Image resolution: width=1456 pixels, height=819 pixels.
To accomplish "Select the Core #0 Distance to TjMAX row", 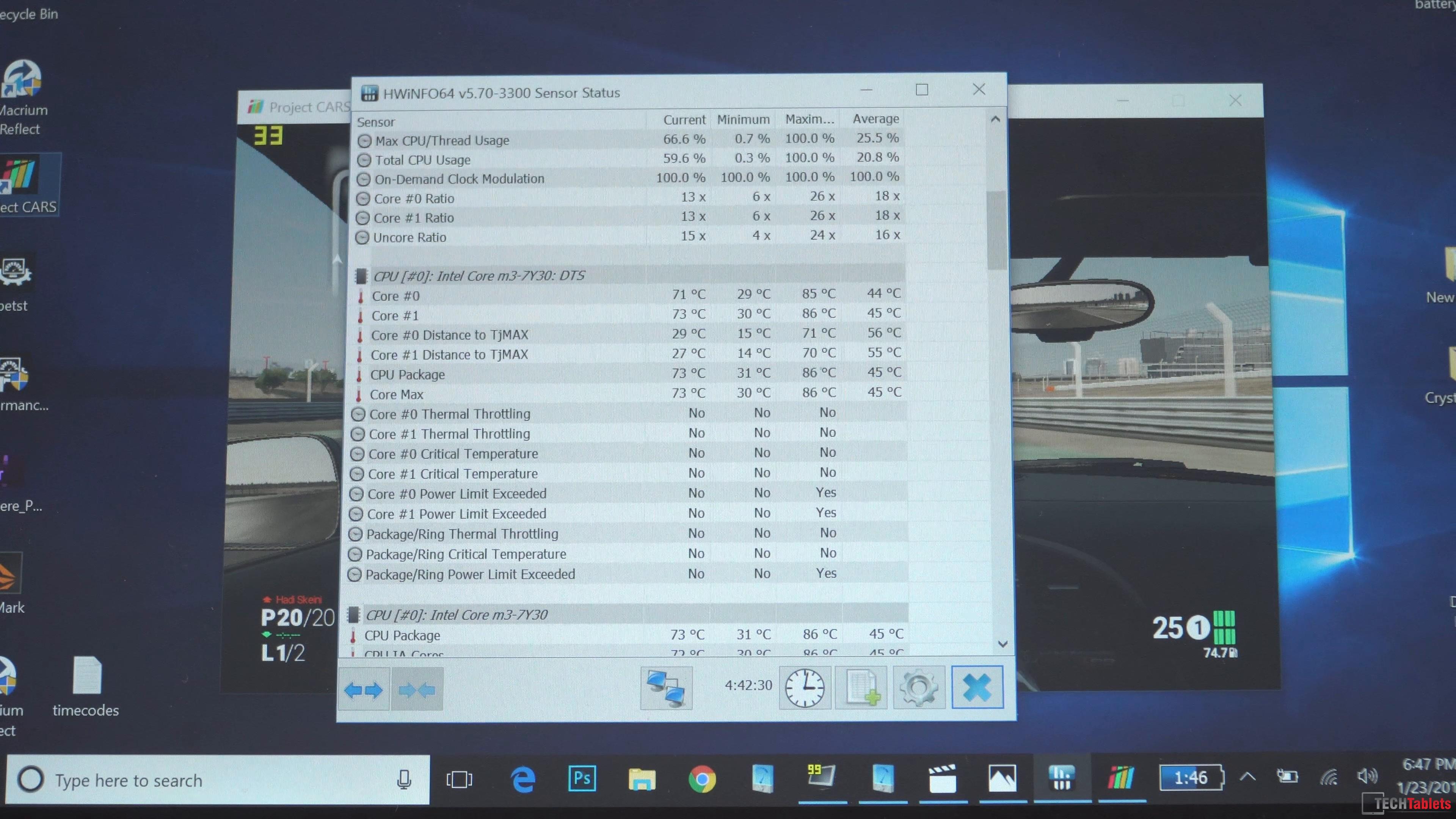I will click(629, 334).
